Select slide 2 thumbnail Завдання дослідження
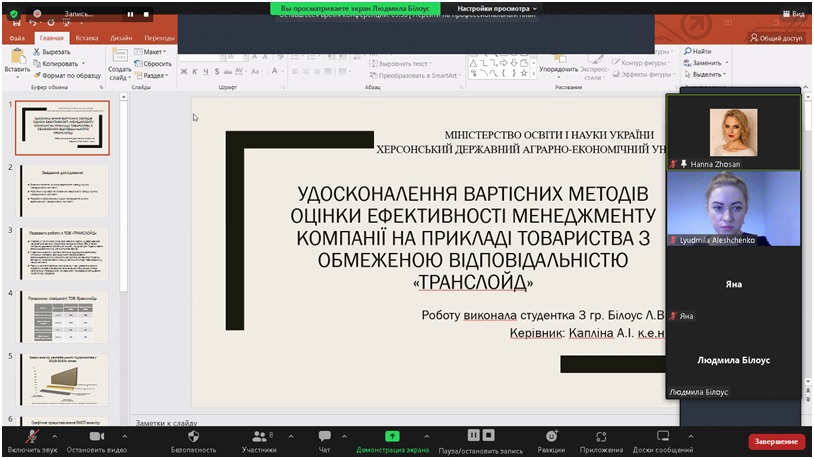The height and width of the screenshot is (459, 814). point(63,191)
